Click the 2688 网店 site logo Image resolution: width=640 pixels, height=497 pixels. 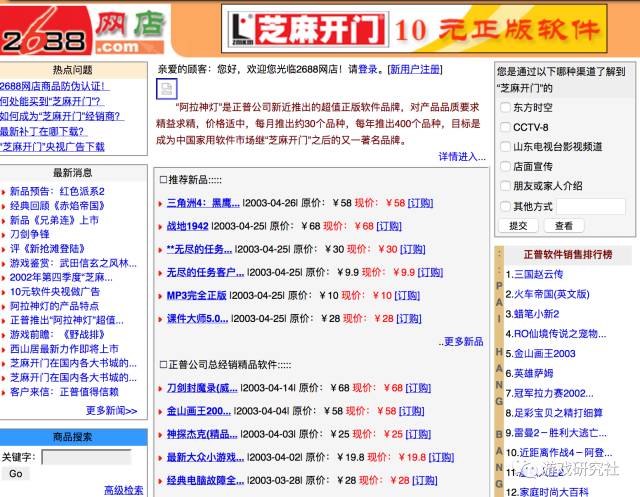click(x=83, y=31)
